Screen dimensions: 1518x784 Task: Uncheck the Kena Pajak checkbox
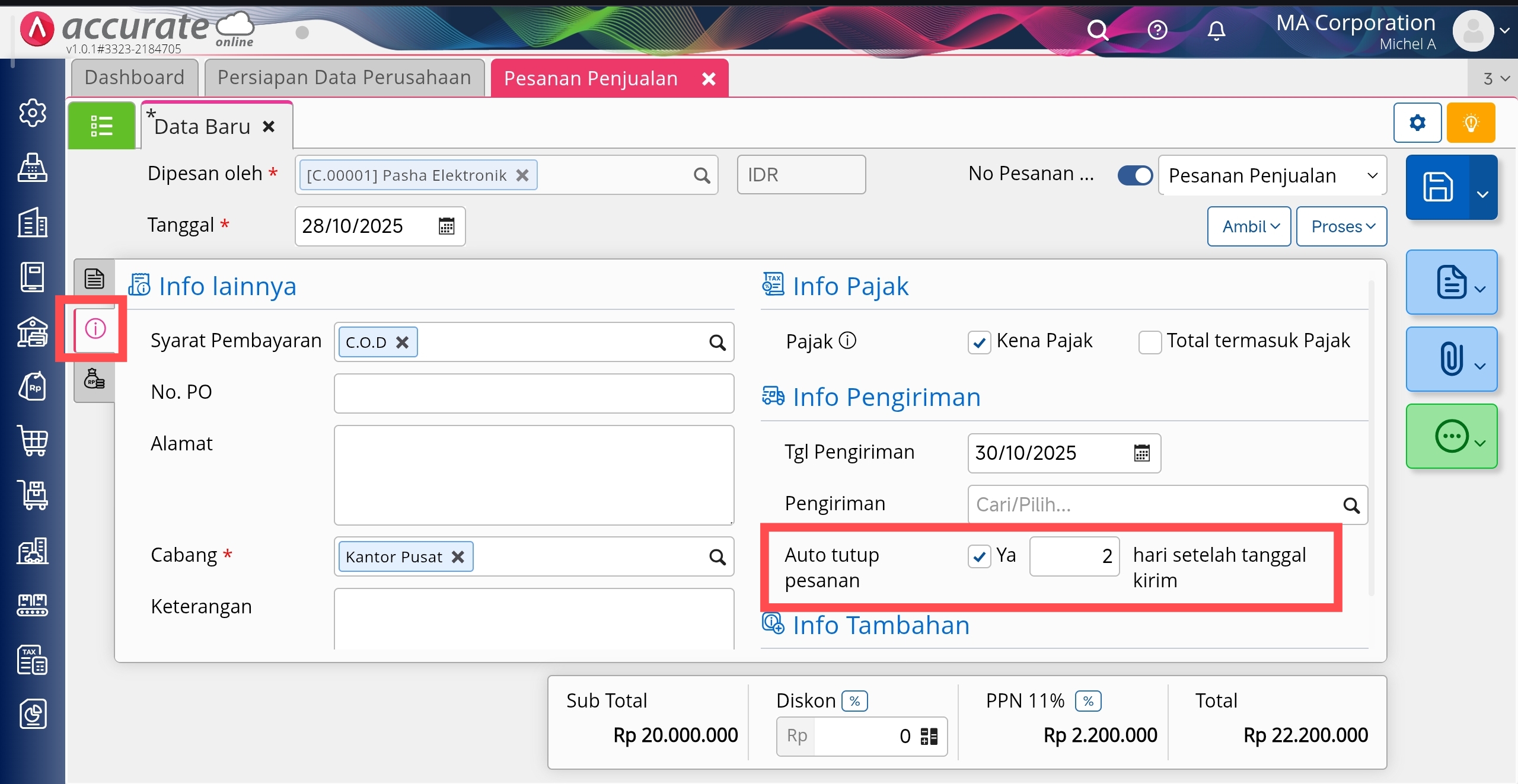coord(979,342)
